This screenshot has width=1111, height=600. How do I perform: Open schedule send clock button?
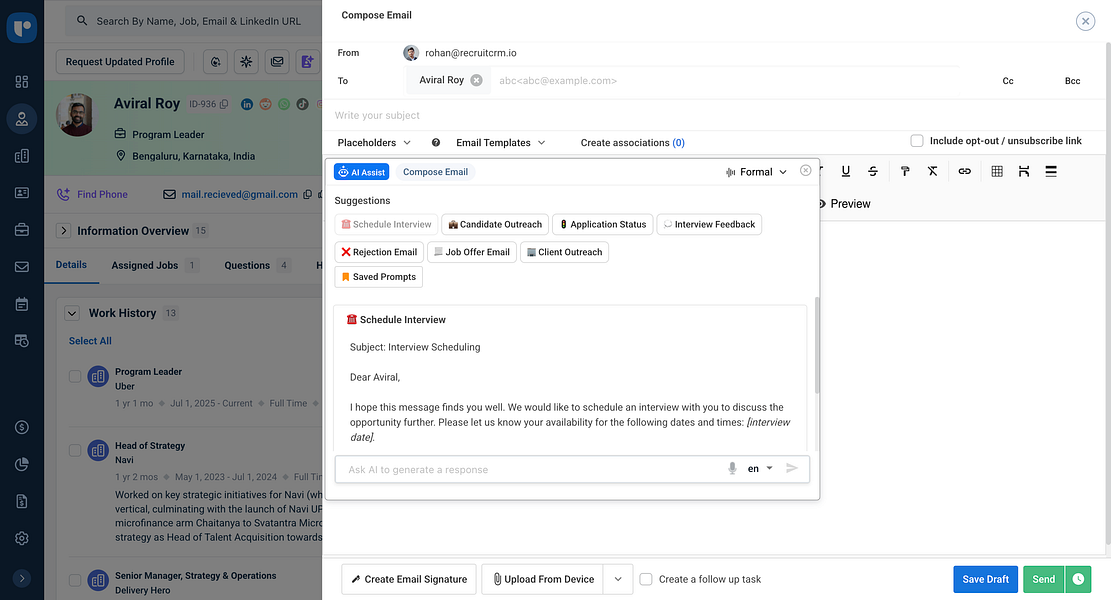(x=1078, y=579)
